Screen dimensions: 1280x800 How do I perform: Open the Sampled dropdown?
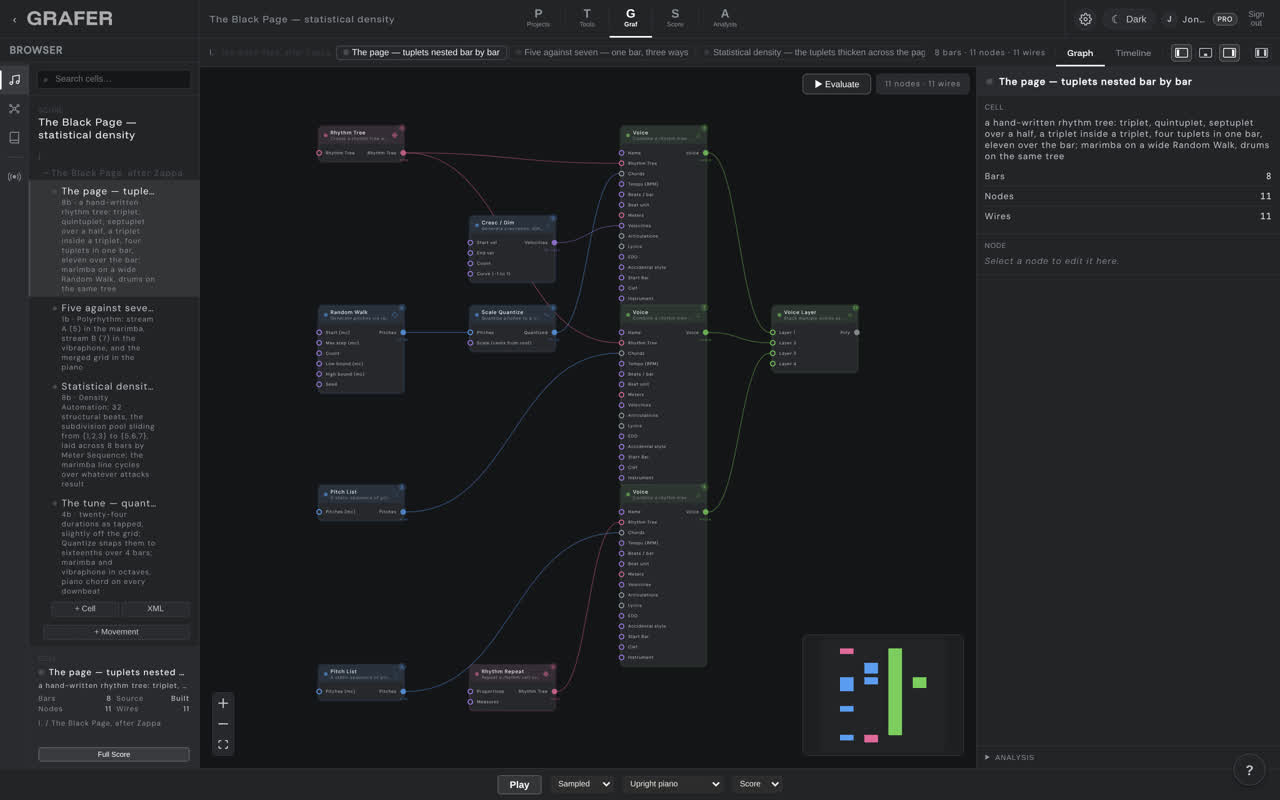582,784
